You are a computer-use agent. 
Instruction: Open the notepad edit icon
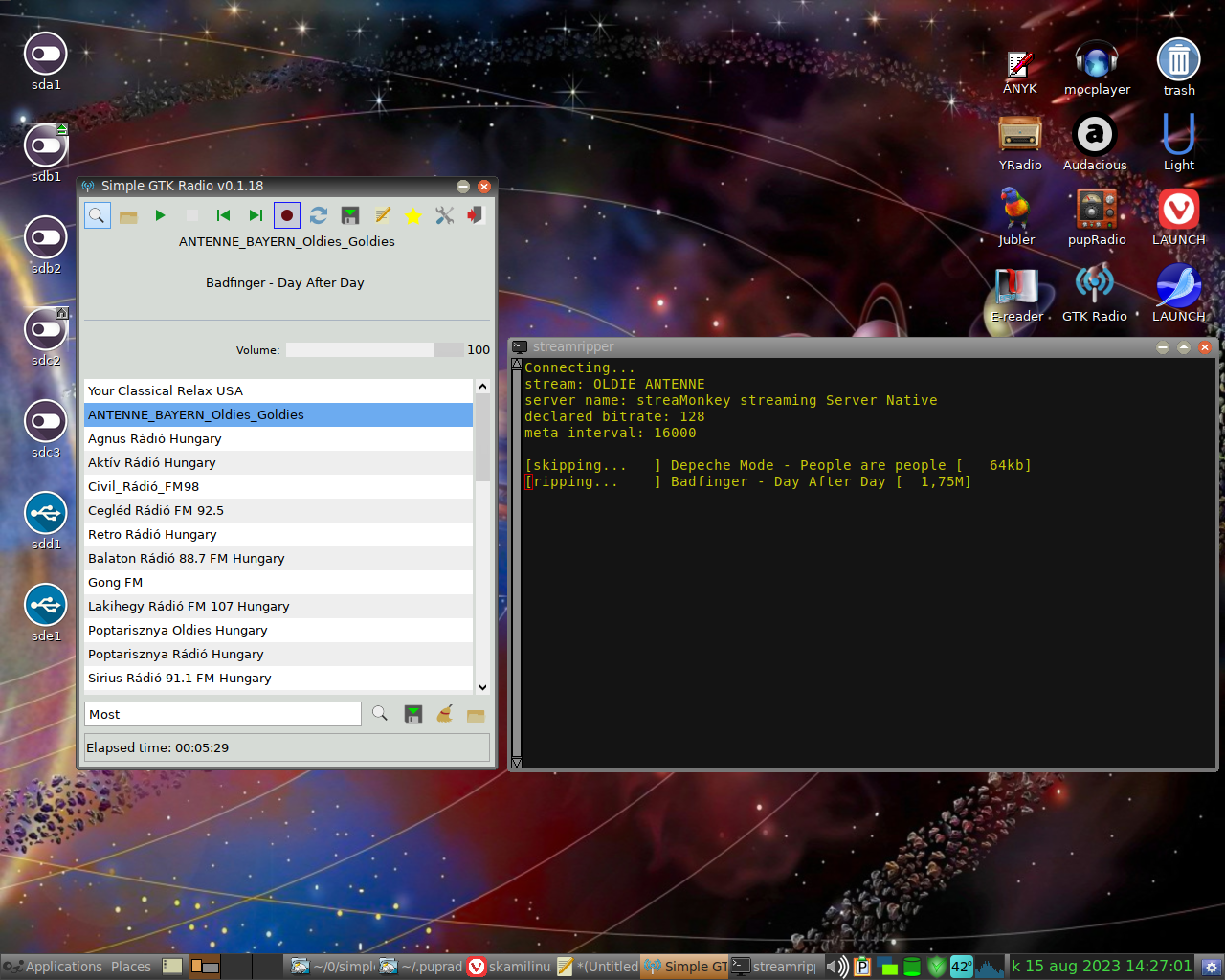pyautogui.click(x=382, y=215)
